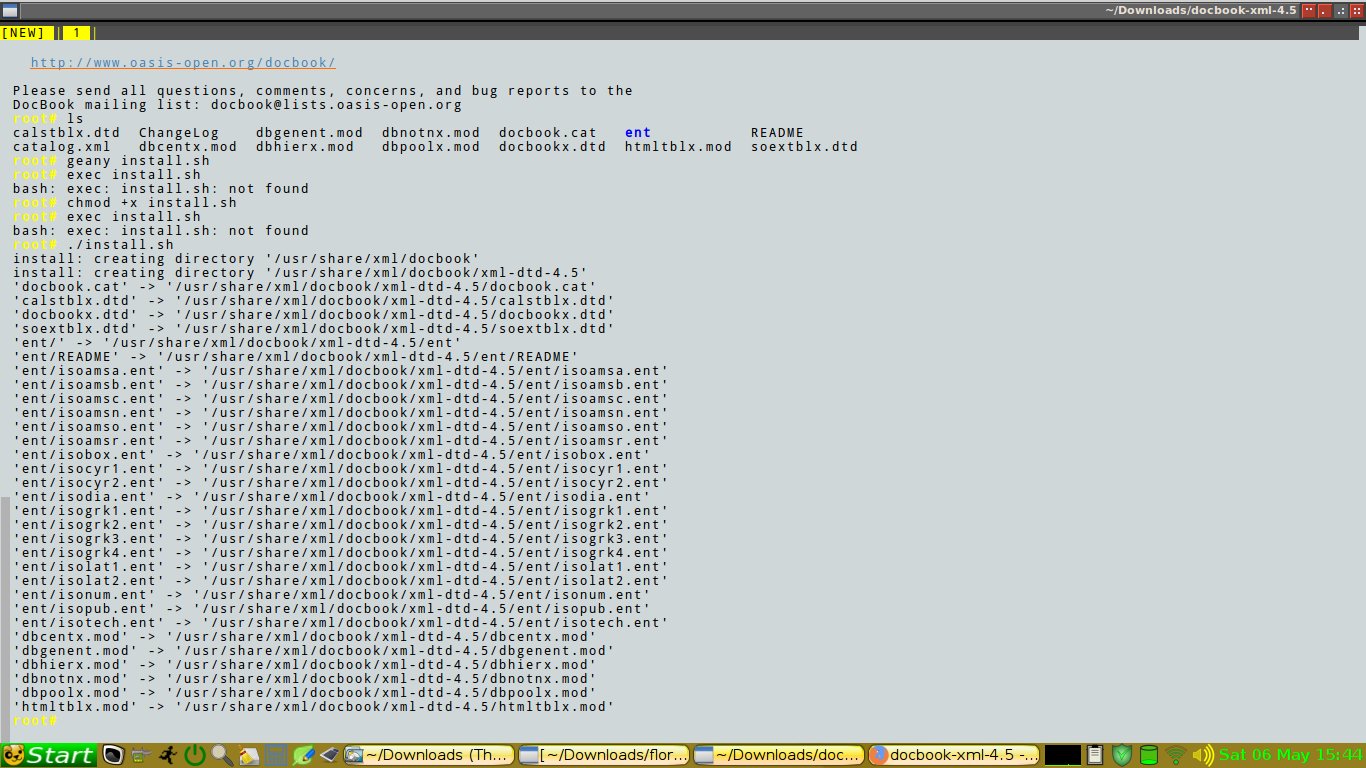Screen dimensions: 1366x768
Task: Open the paint brush document icon
Action: (x=248, y=755)
